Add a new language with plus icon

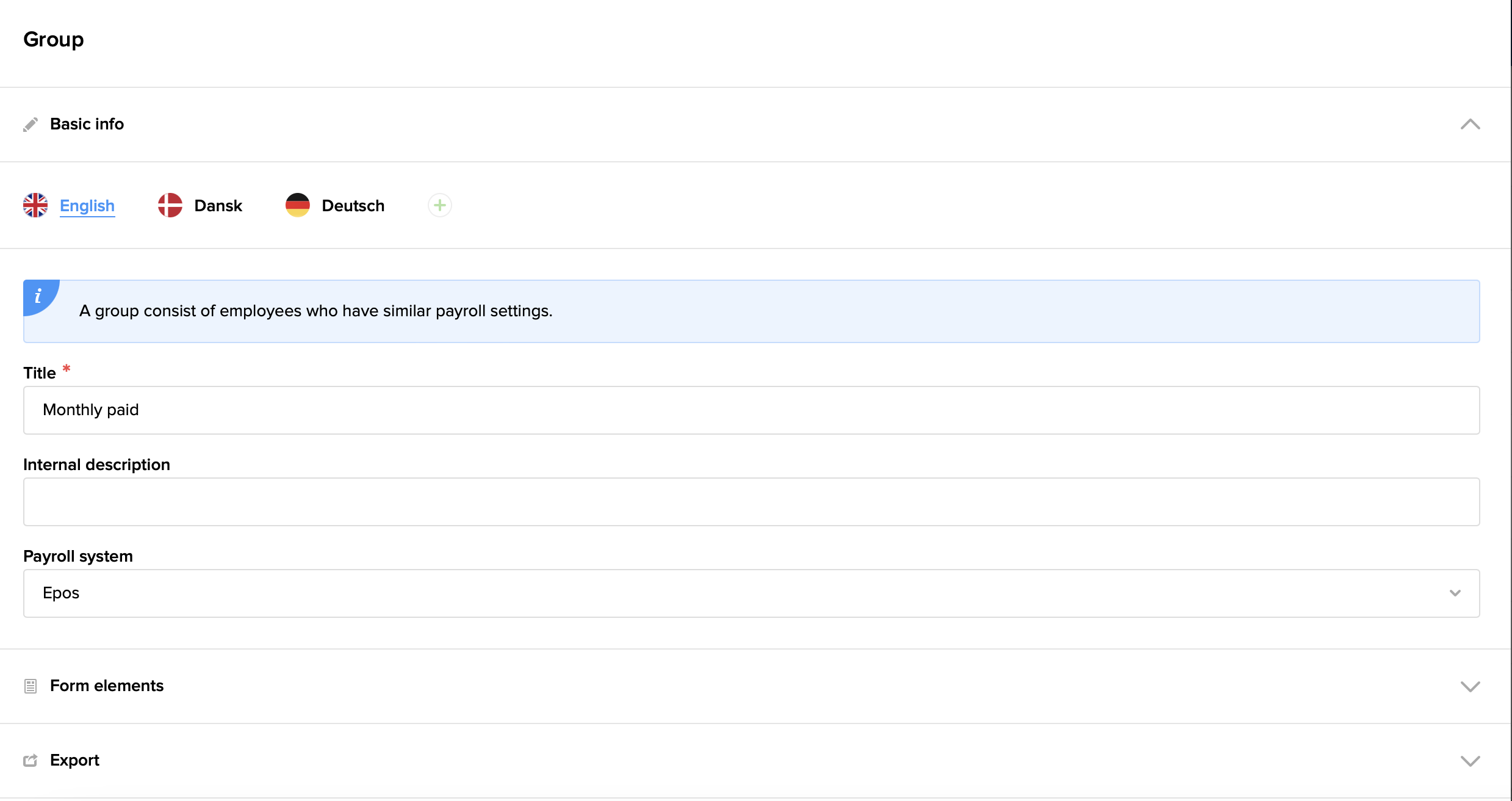(439, 205)
